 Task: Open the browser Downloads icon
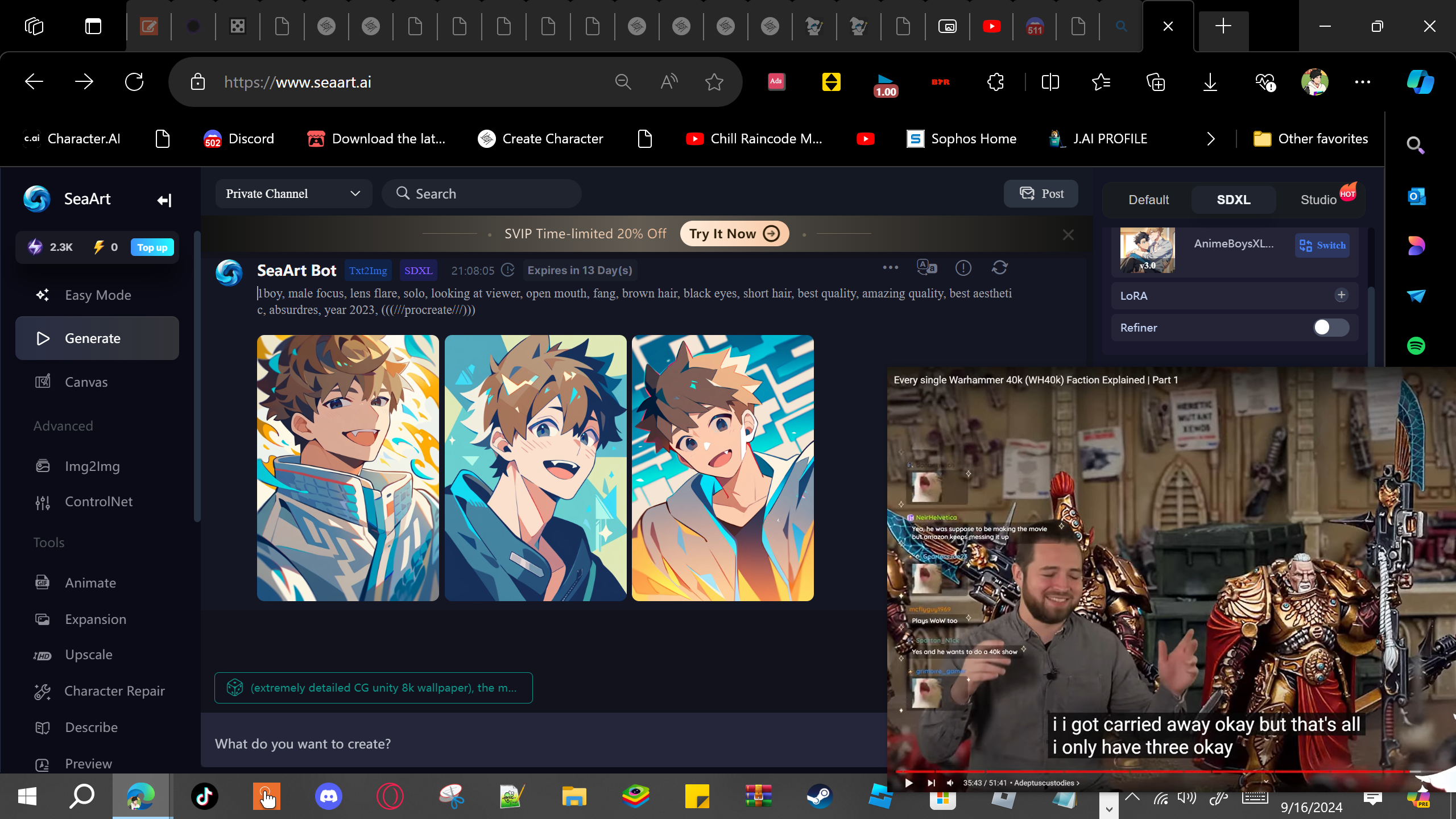pyautogui.click(x=1210, y=82)
